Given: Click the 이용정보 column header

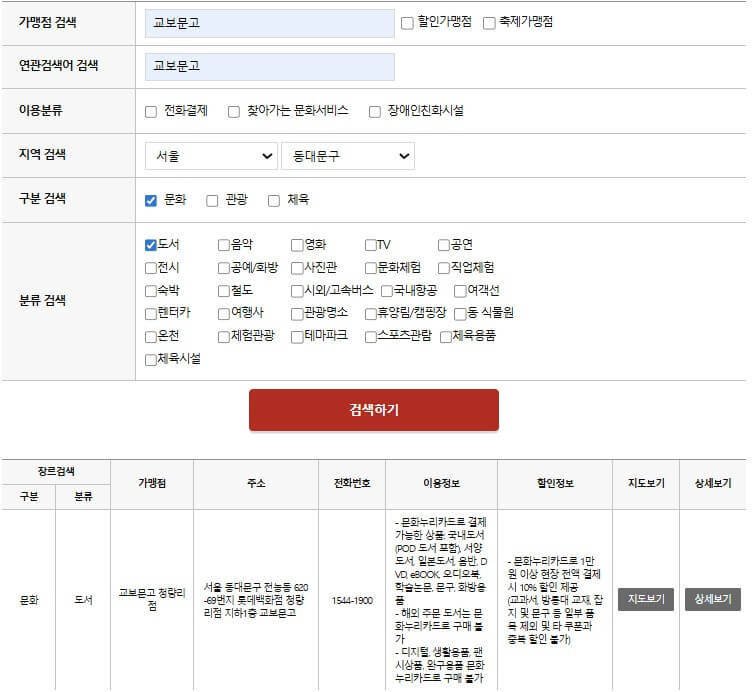Looking at the screenshot, I should pyautogui.click(x=441, y=483).
